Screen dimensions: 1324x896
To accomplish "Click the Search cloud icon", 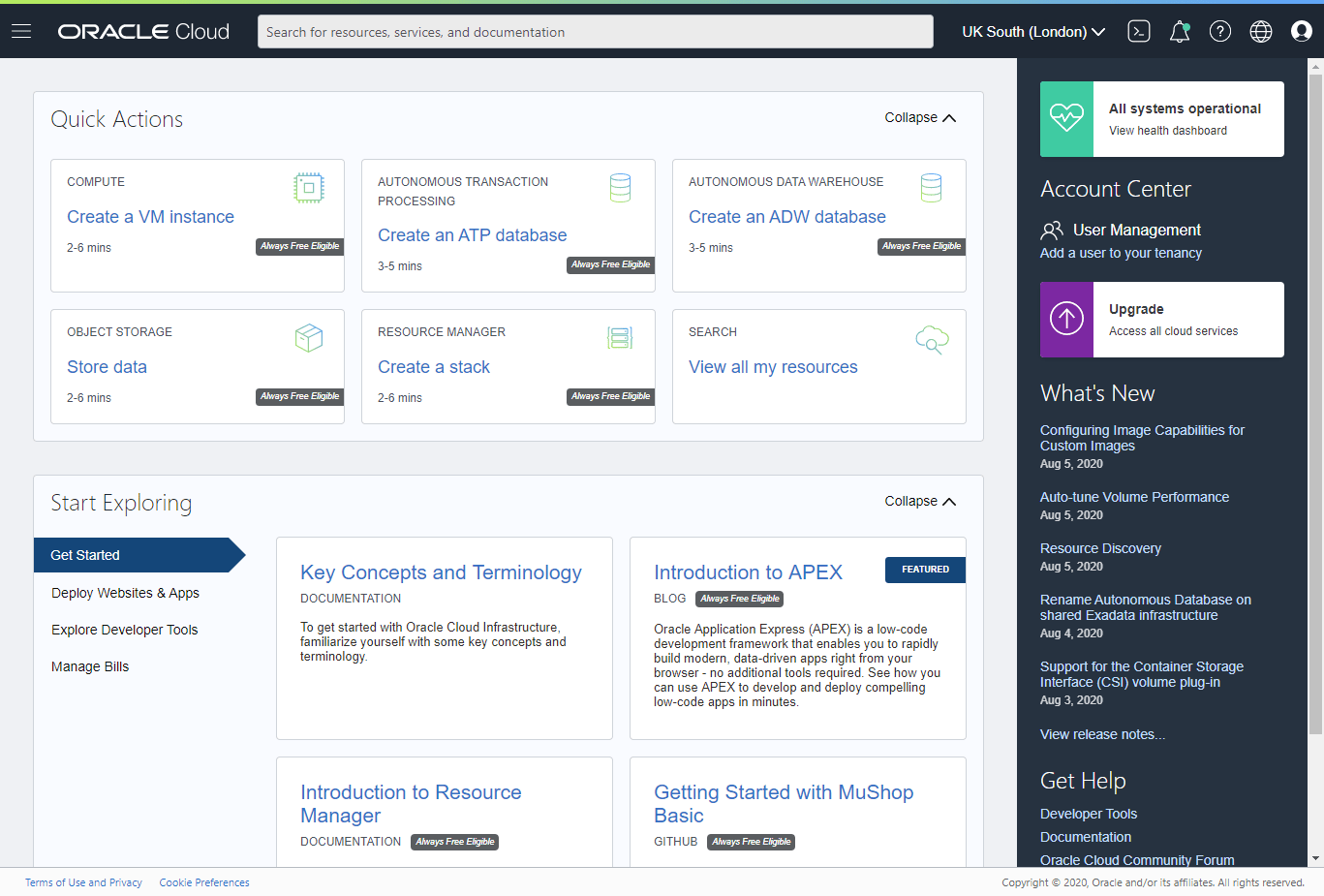I will tap(931, 340).
